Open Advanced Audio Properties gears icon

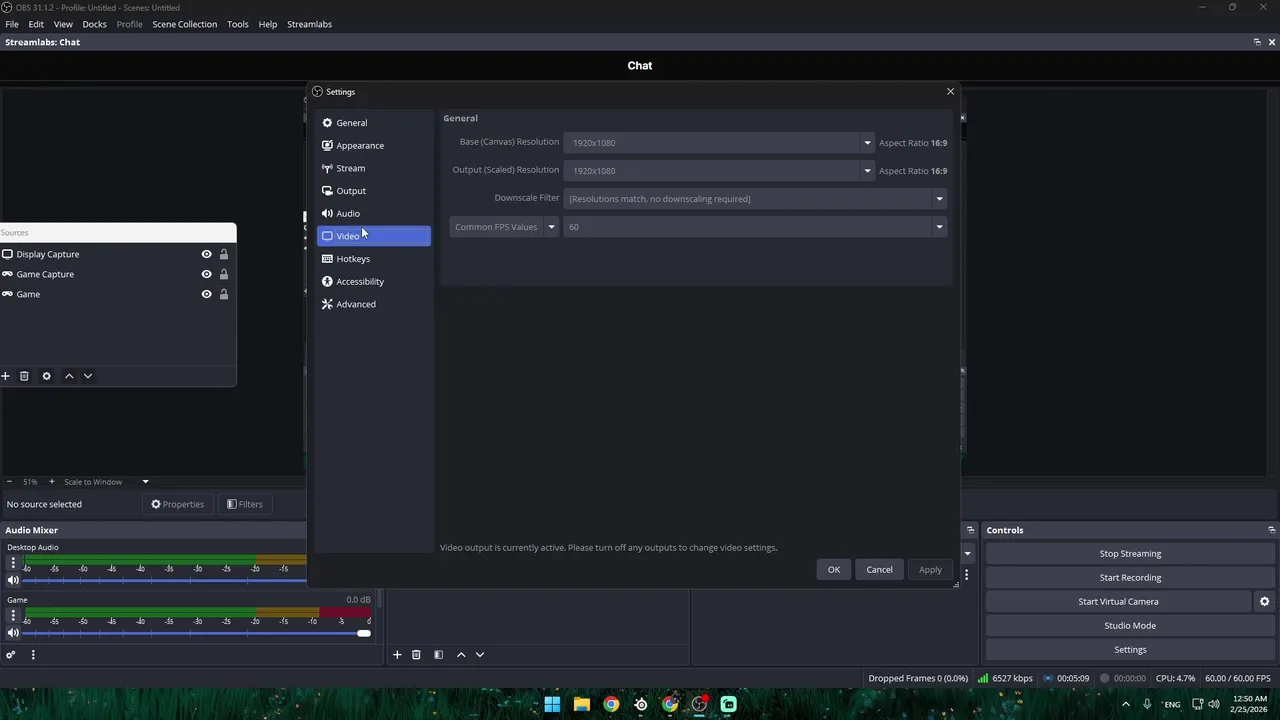tap(11, 655)
